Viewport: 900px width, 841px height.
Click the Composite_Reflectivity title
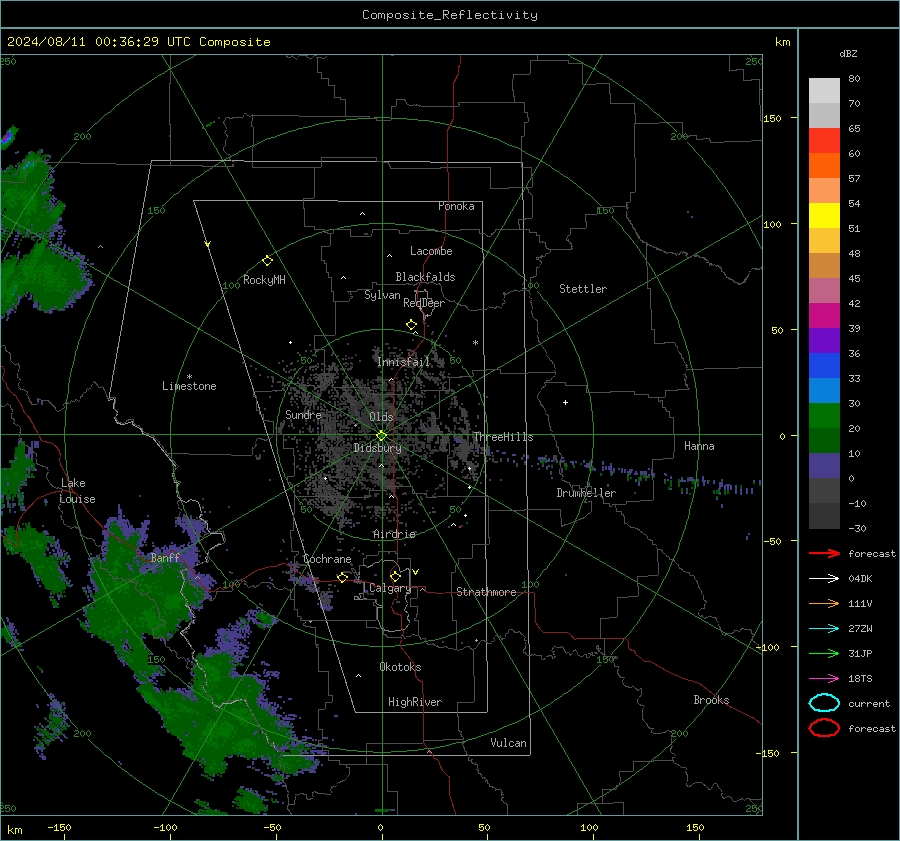(x=450, y=15)
